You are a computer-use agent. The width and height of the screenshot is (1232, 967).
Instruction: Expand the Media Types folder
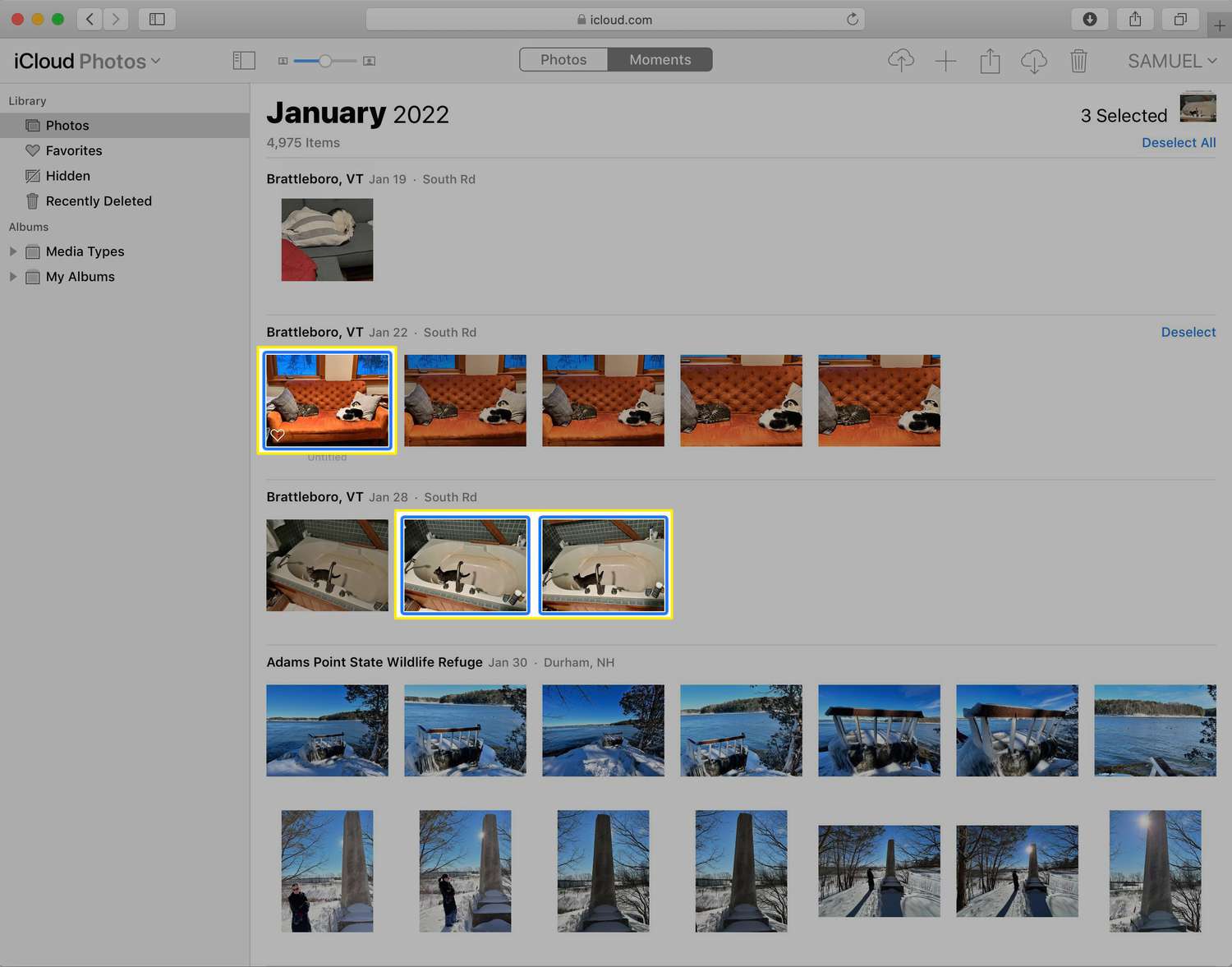[x=13, y=251]
